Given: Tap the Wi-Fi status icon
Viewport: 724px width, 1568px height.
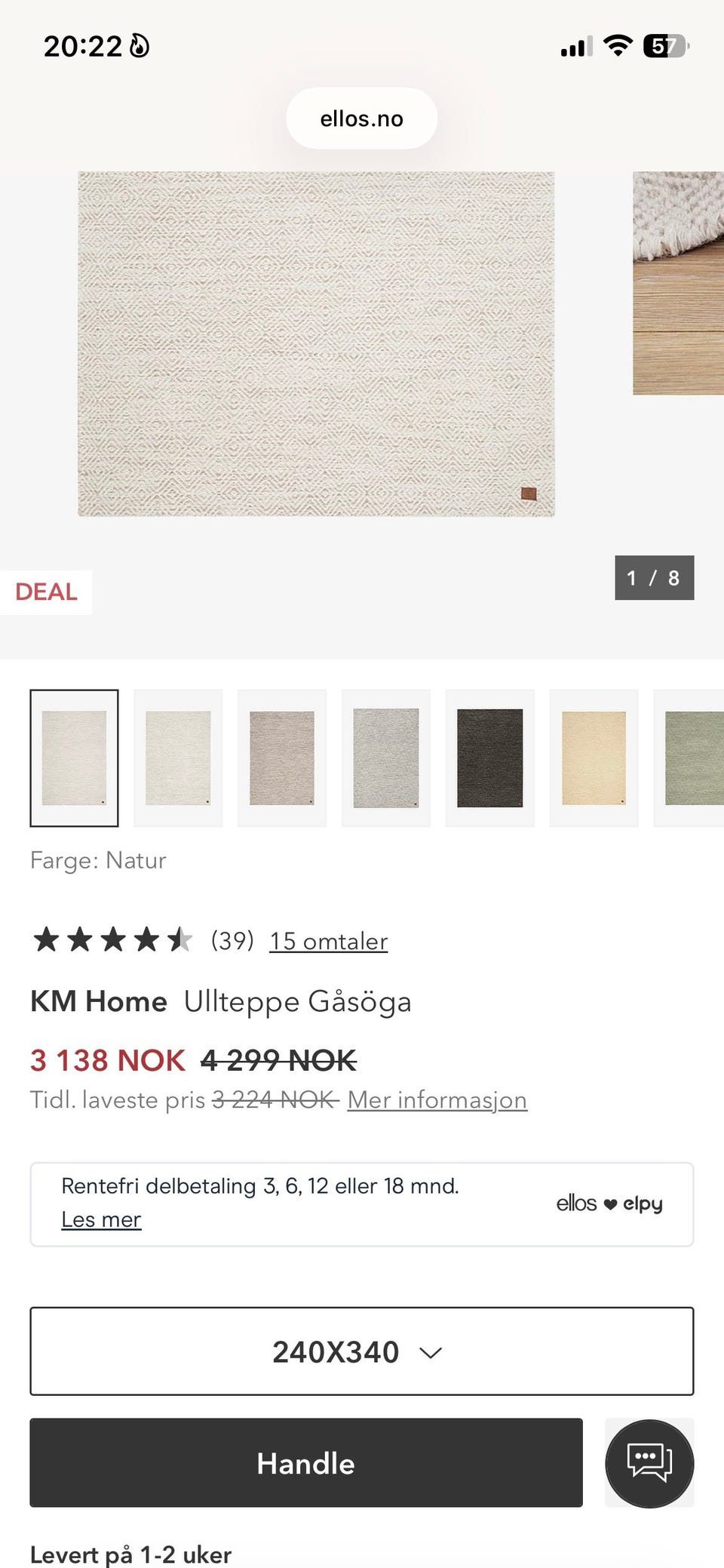Looking at the screenshot, I should click(618, 46).
